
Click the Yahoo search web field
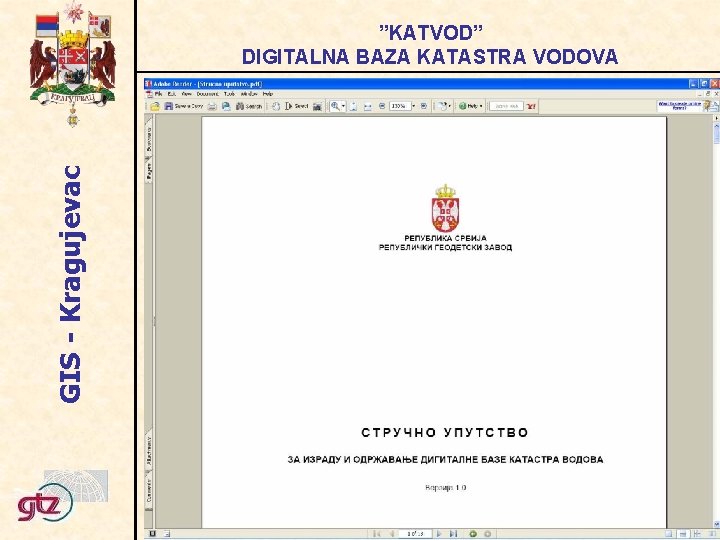(x=506, y=106)
